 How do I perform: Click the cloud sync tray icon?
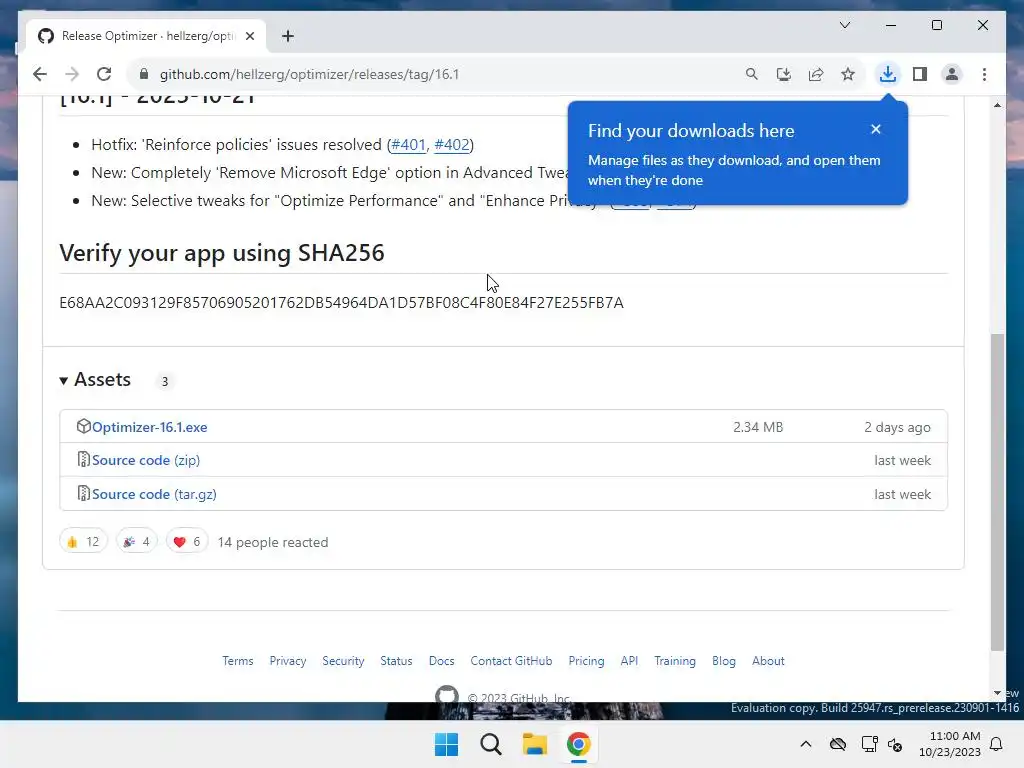[838, 744]
